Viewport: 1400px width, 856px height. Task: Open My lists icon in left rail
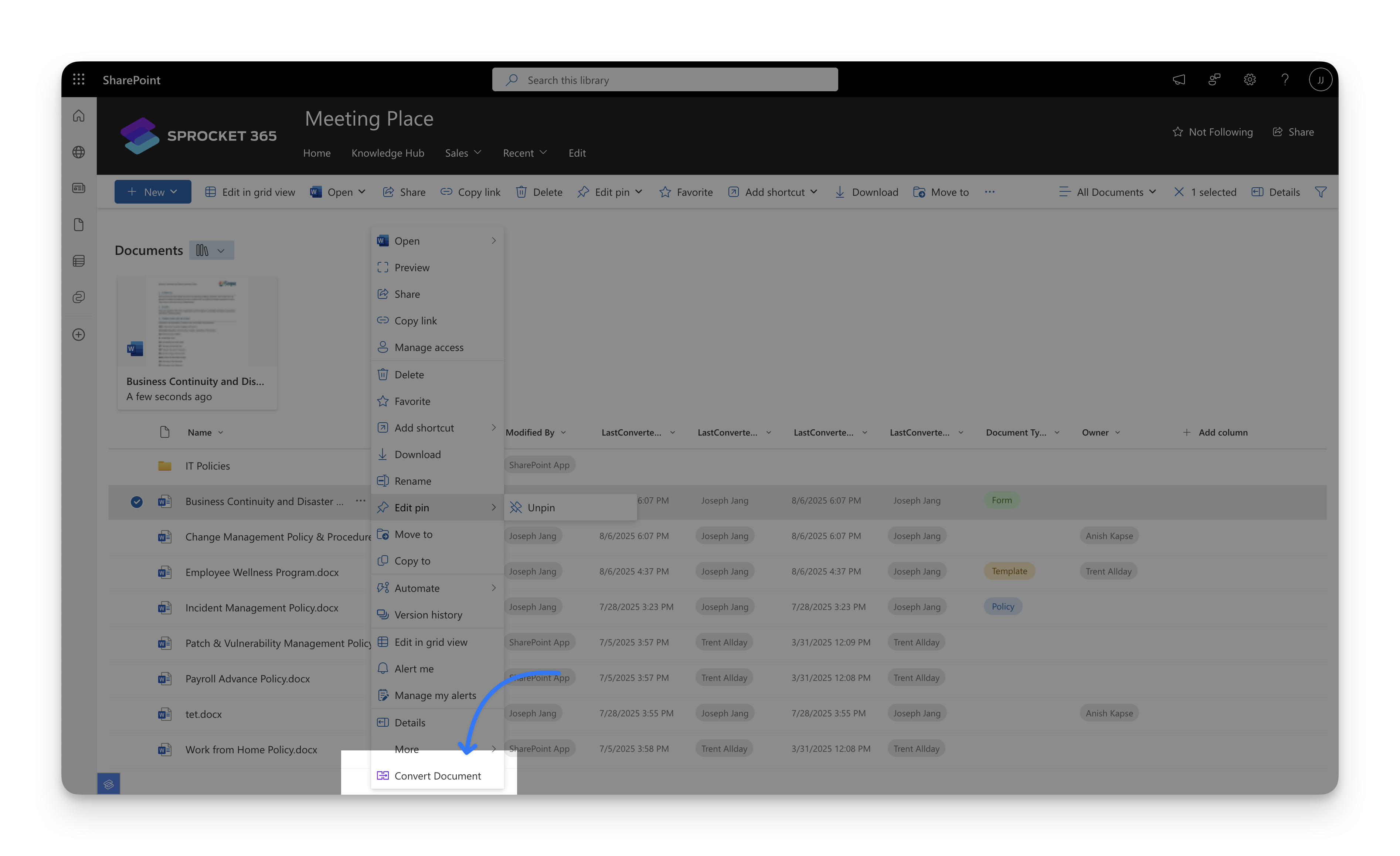[79, 261]
